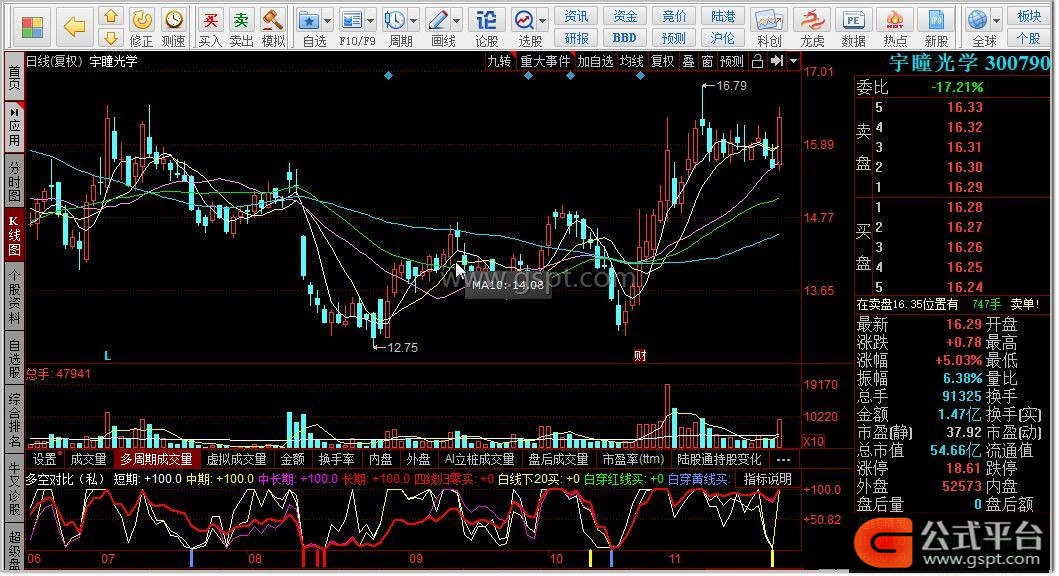Click the 指标说明 indicator description button
Image resolution: width=1059 pixels, height=576 pixels.
click(x=767, y=479)
